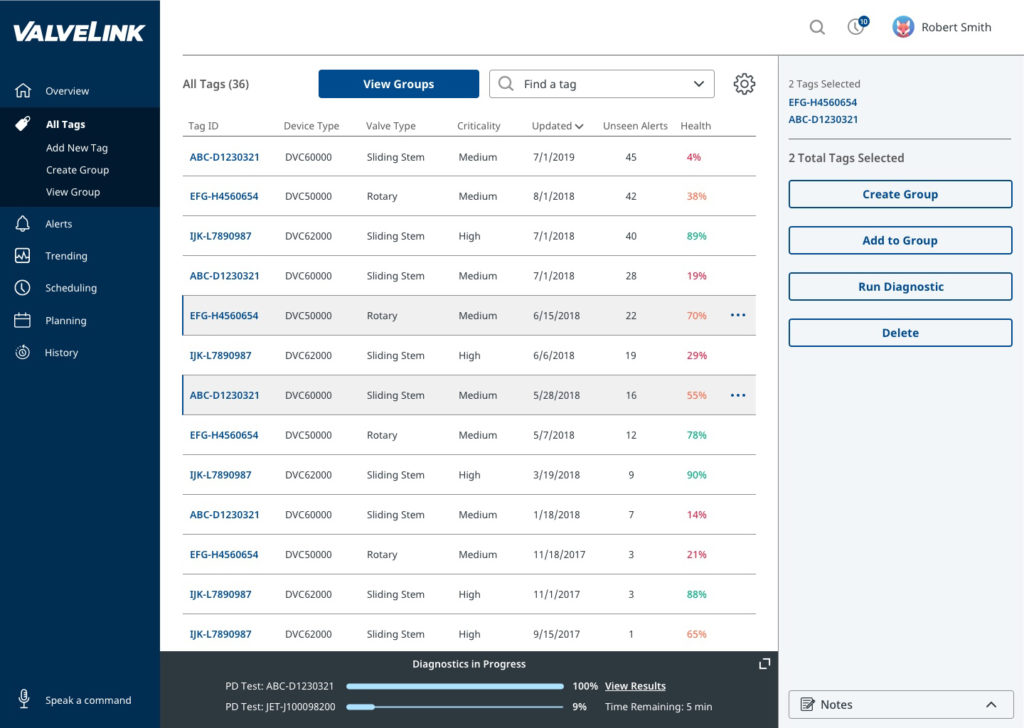The height and width of the screenshot is (728, 1024).
Task: Click the Trending chart icon
Action: [23, 256]
